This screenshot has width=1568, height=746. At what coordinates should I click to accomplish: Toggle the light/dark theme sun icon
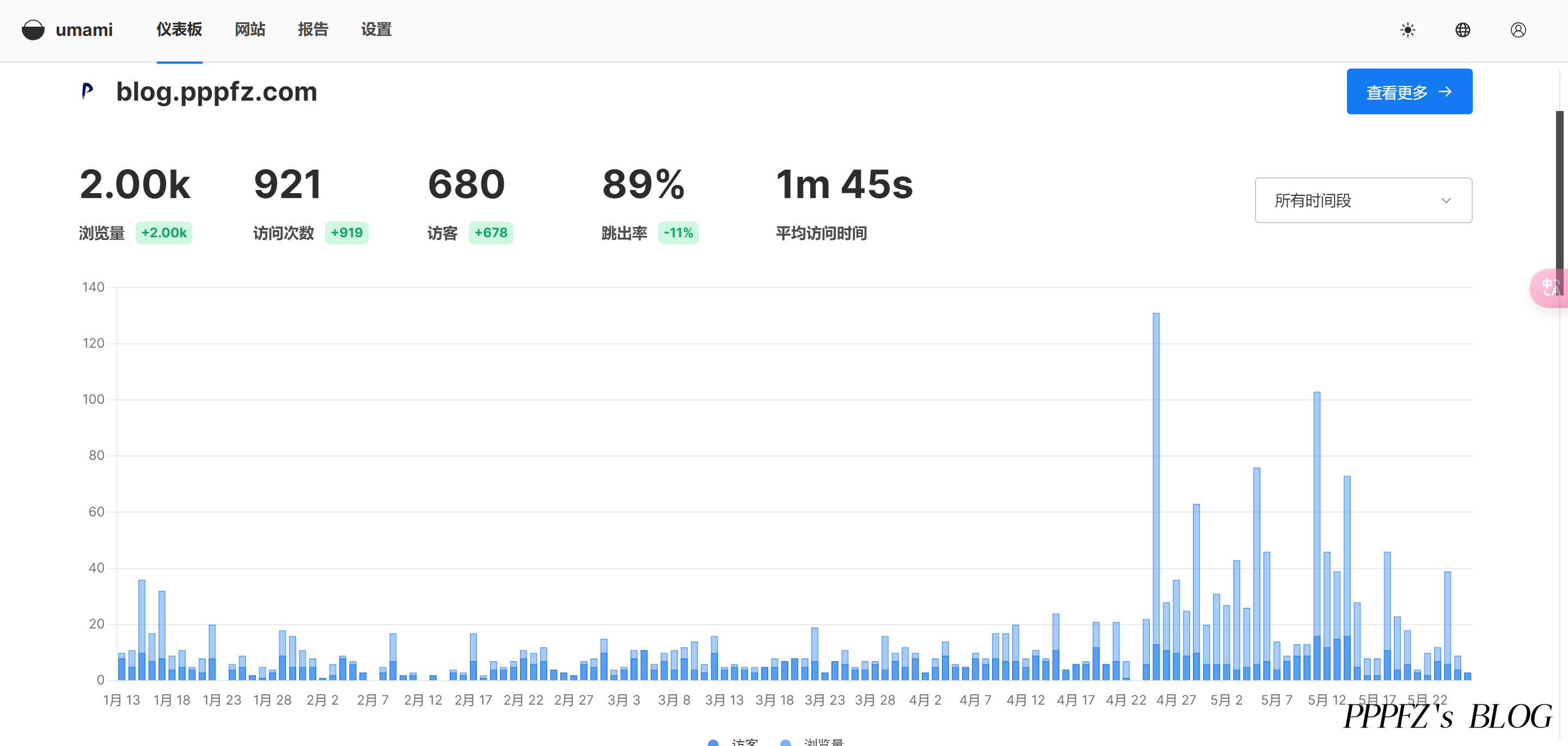click(1407, 30)
